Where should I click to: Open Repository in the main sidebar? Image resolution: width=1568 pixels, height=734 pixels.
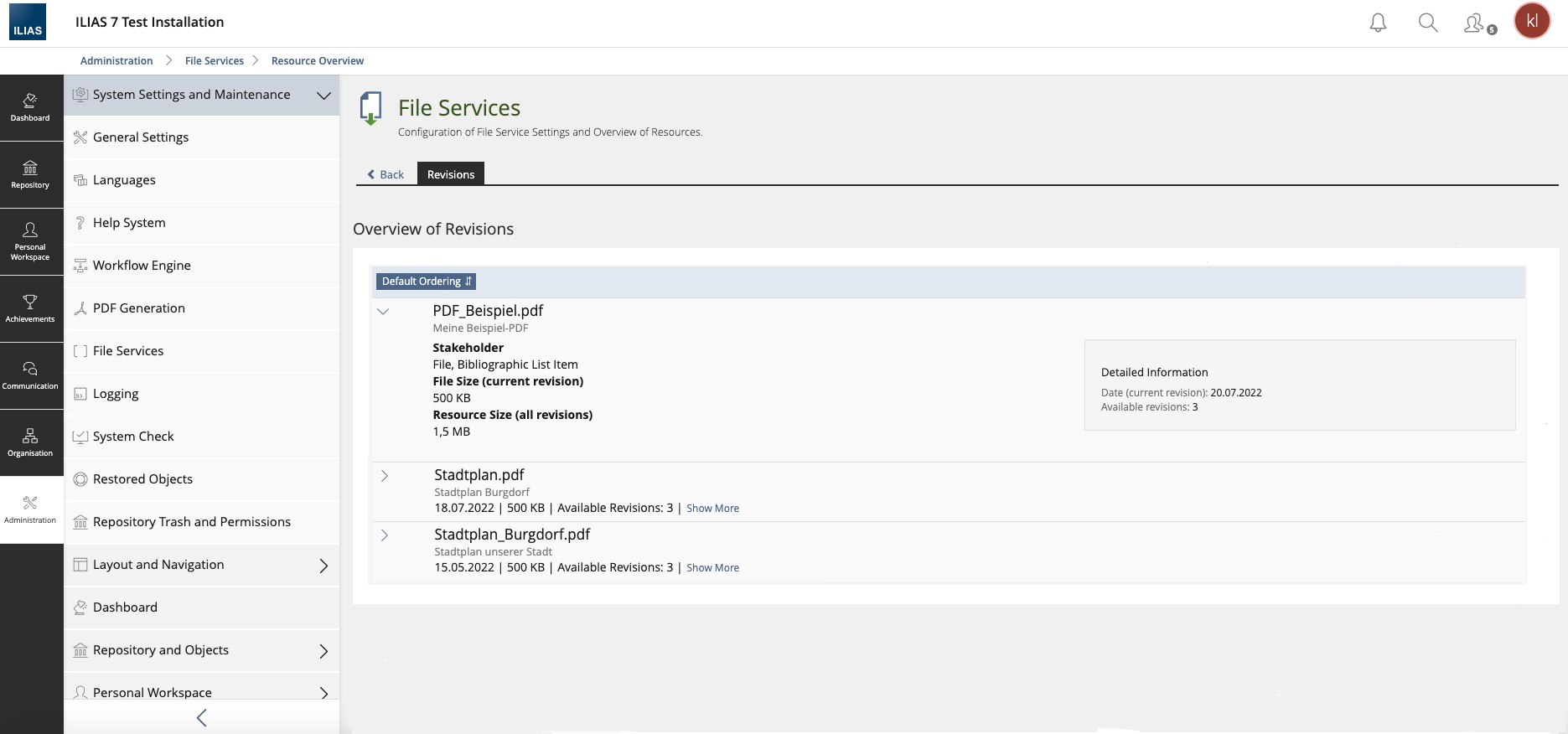30,174
